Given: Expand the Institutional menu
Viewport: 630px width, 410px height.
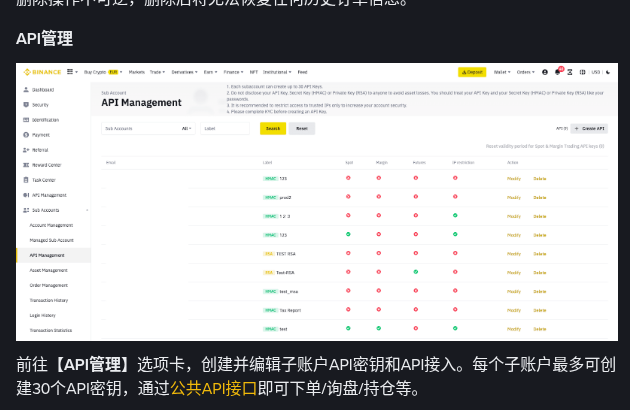Looking at the screenshot, I should [x=277, y=72].
